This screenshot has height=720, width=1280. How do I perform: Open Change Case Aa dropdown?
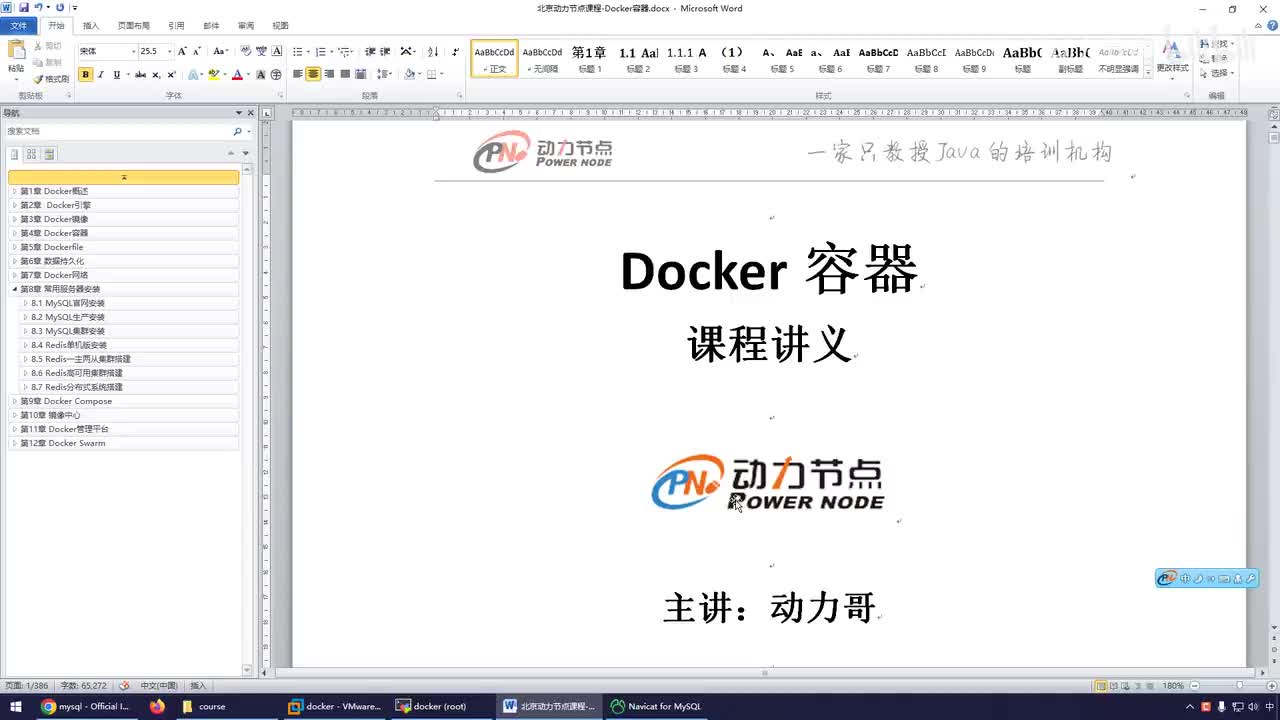[221, 51]
